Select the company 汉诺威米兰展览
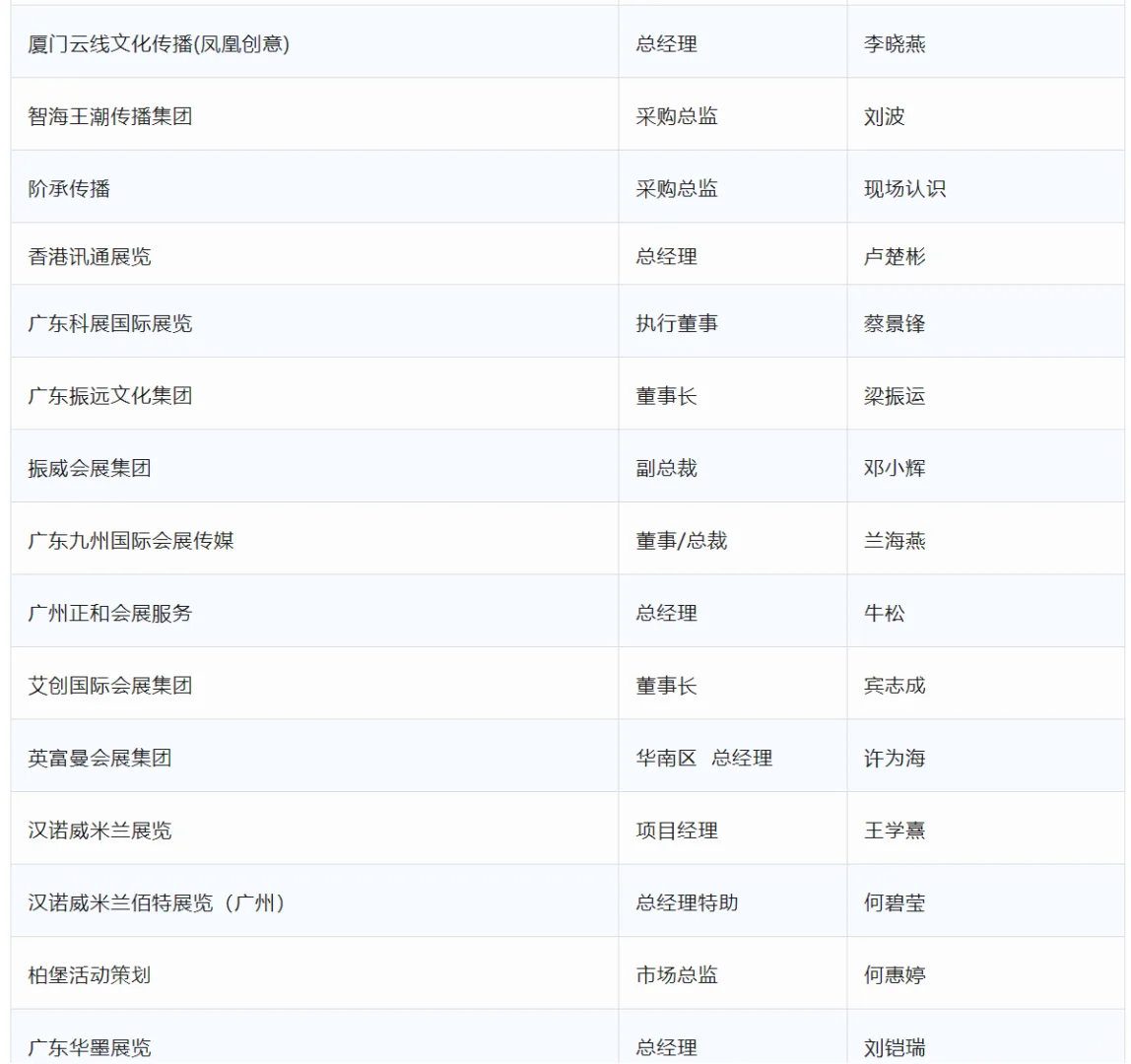This screenshot has width=1131, height=1064. coord(100,831)
